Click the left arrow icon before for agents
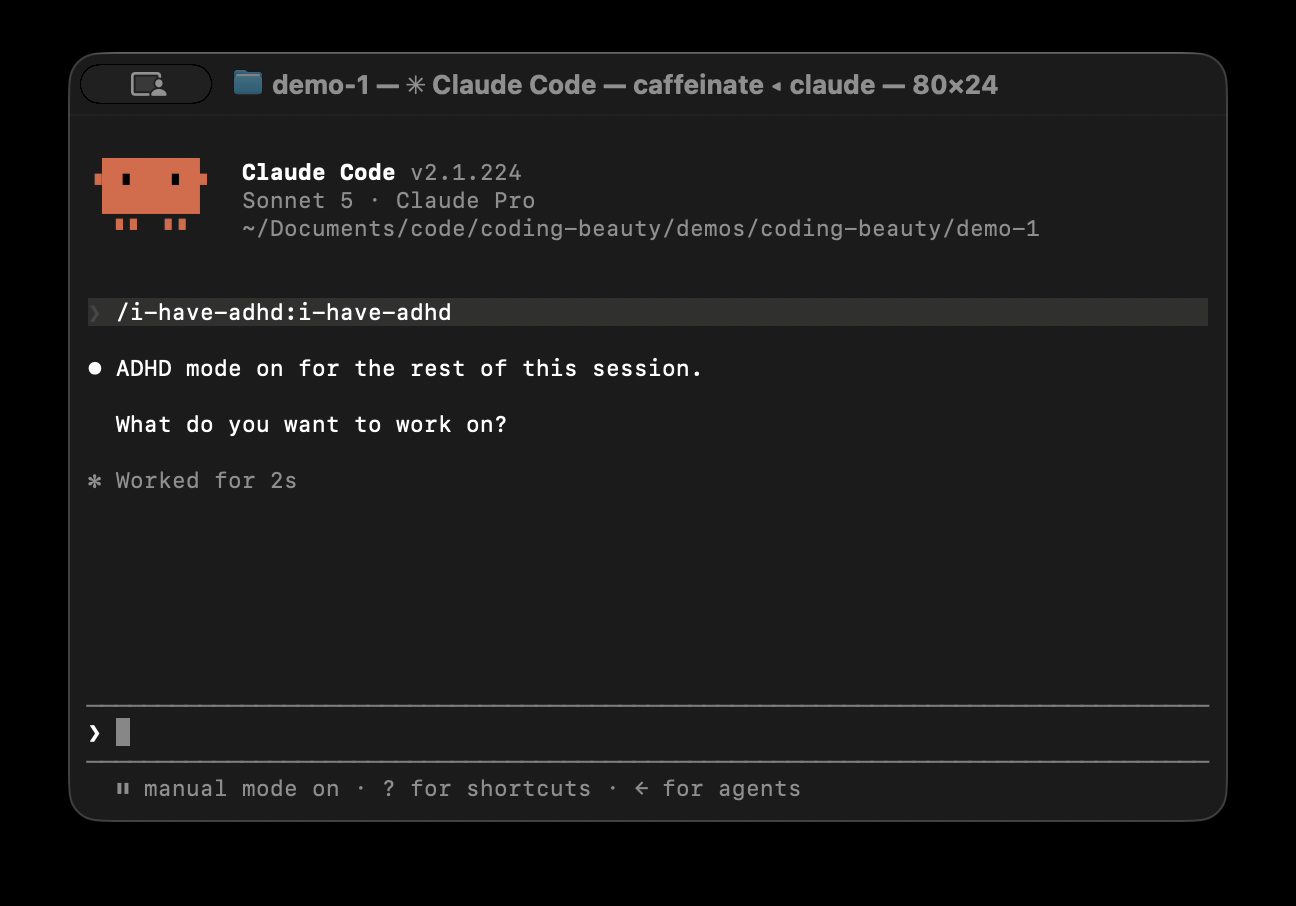Viewport: 1296px width, 906px height. click(641, 788)
